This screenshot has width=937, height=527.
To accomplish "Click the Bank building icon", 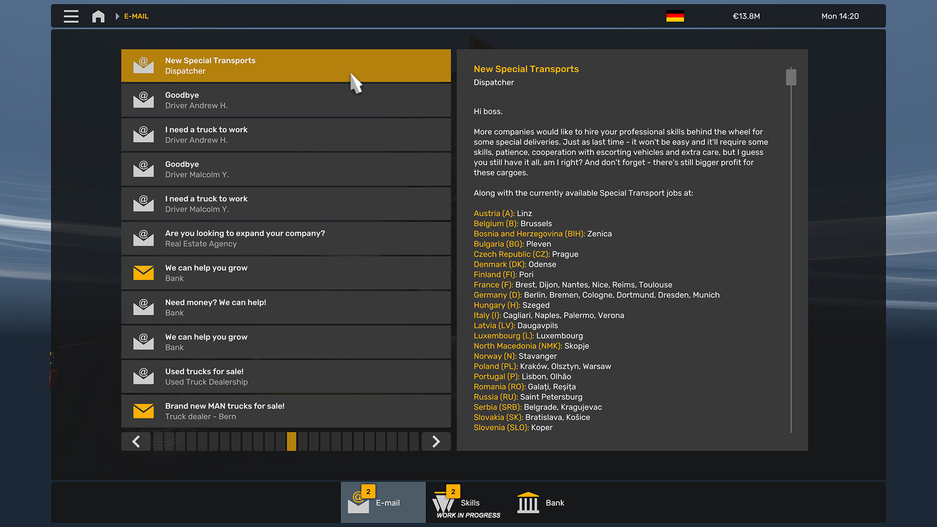I will pos(528,503).
